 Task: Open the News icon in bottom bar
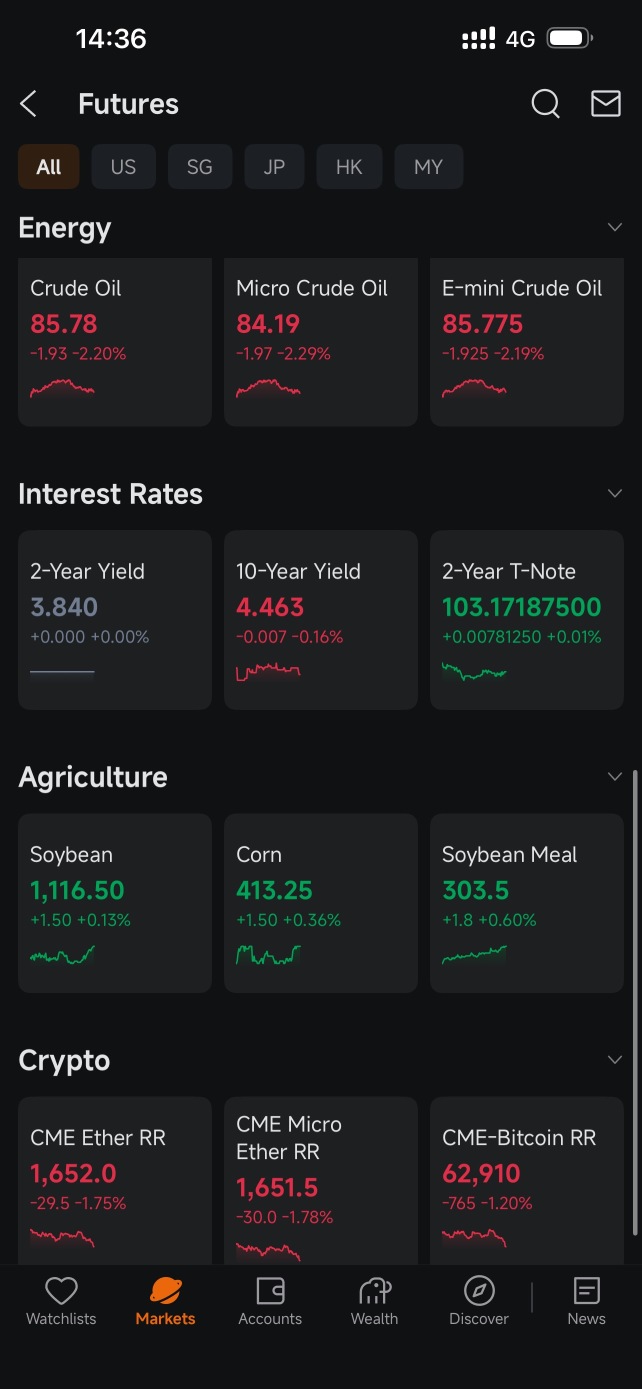586,1291
